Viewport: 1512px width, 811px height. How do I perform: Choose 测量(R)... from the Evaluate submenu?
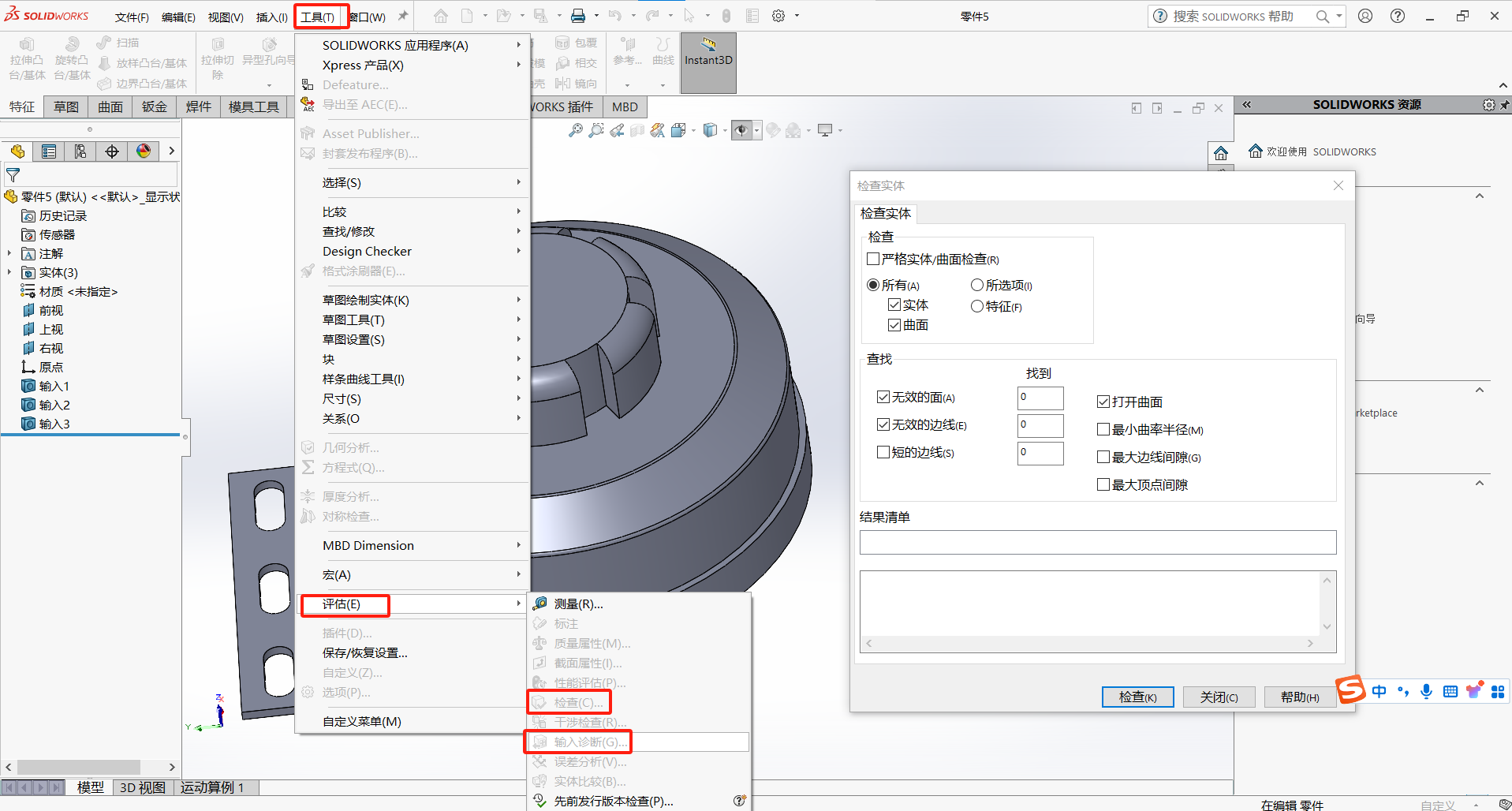(x=578, y=604)
